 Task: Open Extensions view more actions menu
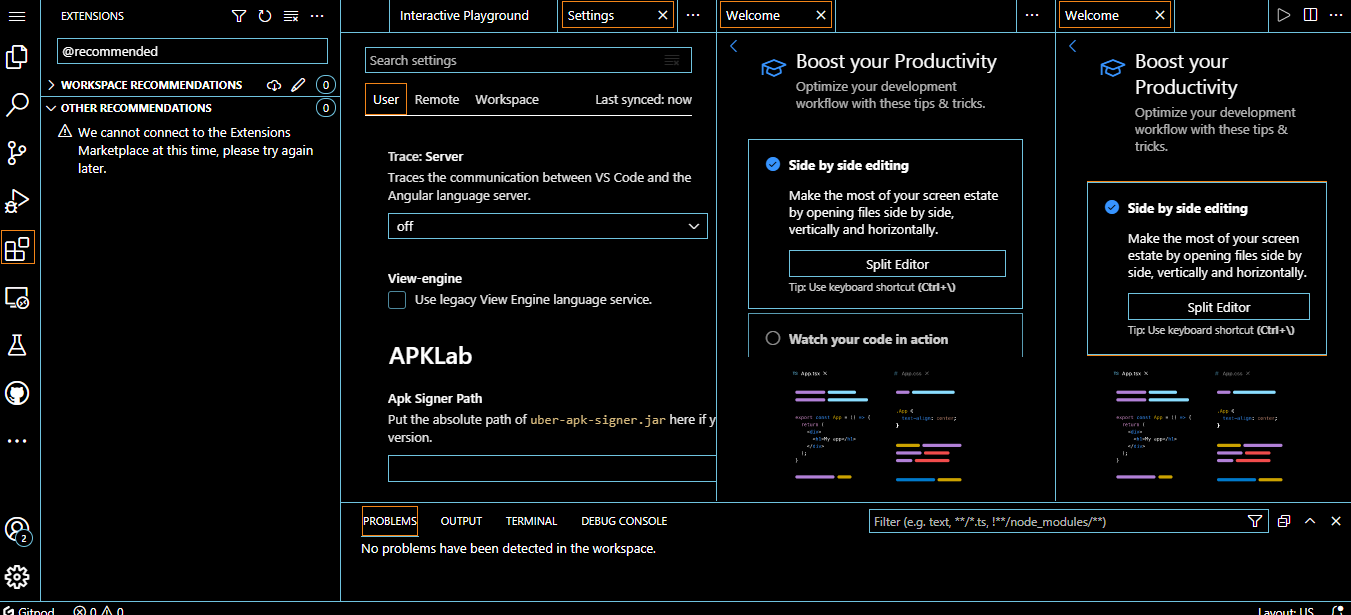(x=317, y=16)
